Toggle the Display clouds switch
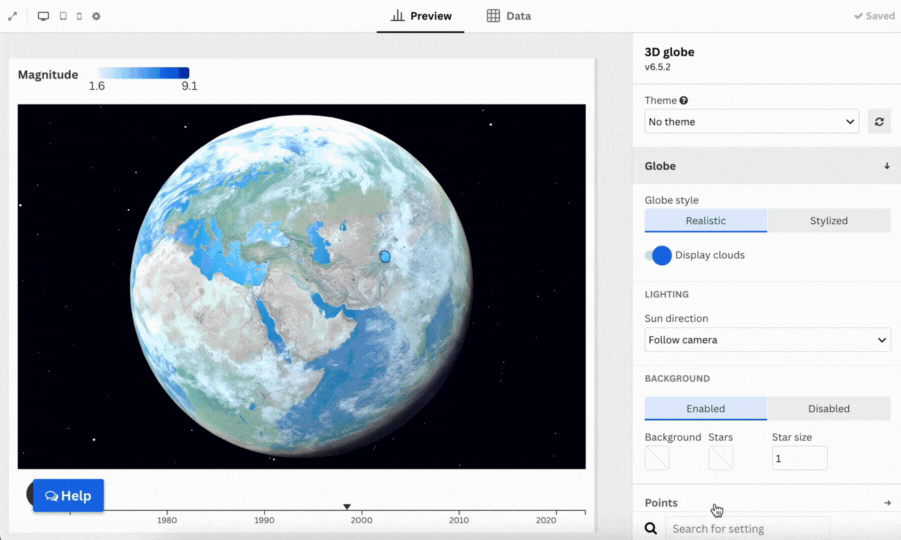The height and width of the screenshot is (540, 901). [x=660, y=255]
